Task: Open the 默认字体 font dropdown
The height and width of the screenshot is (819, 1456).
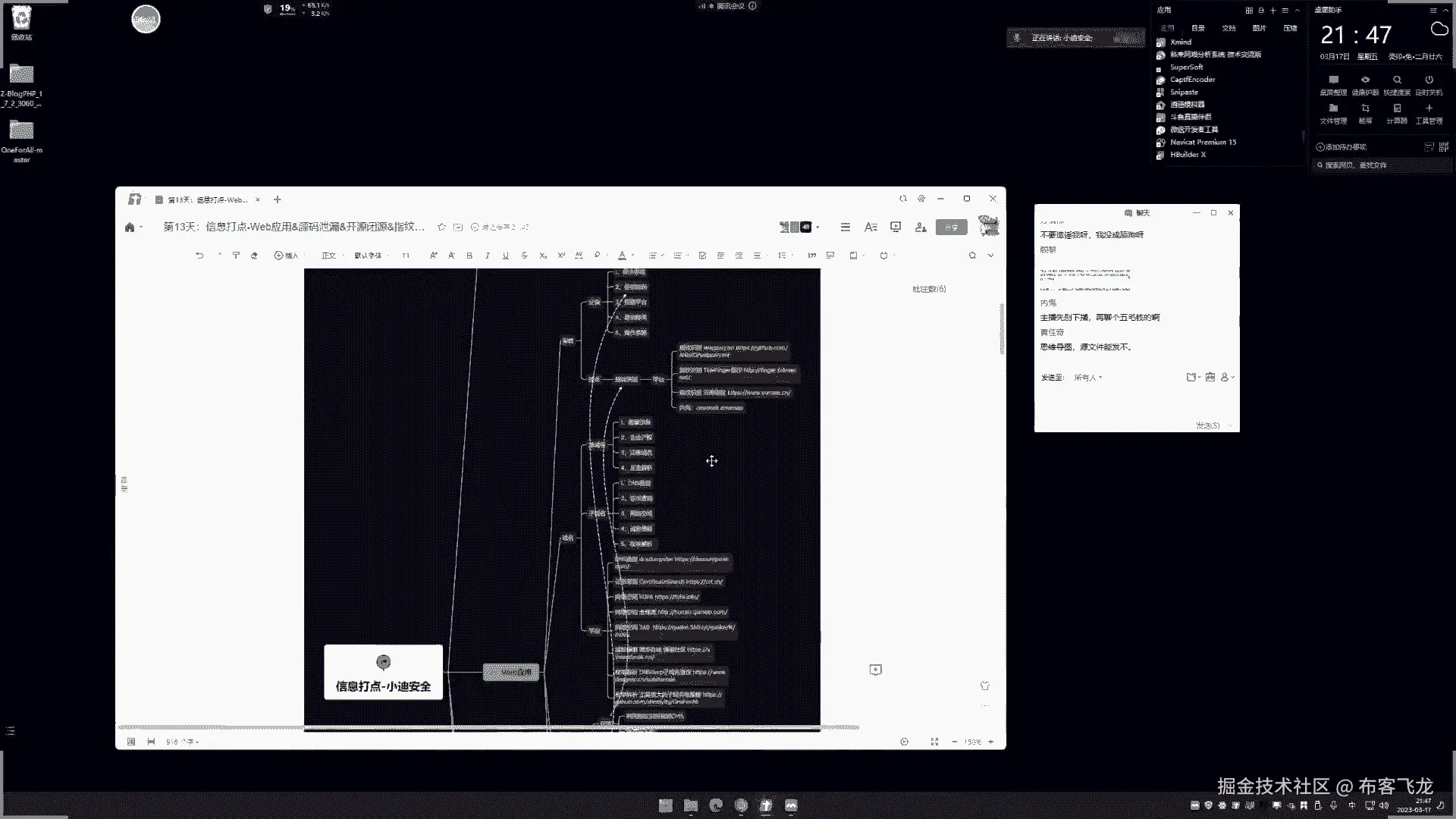Action: click(x=370, y=256)
